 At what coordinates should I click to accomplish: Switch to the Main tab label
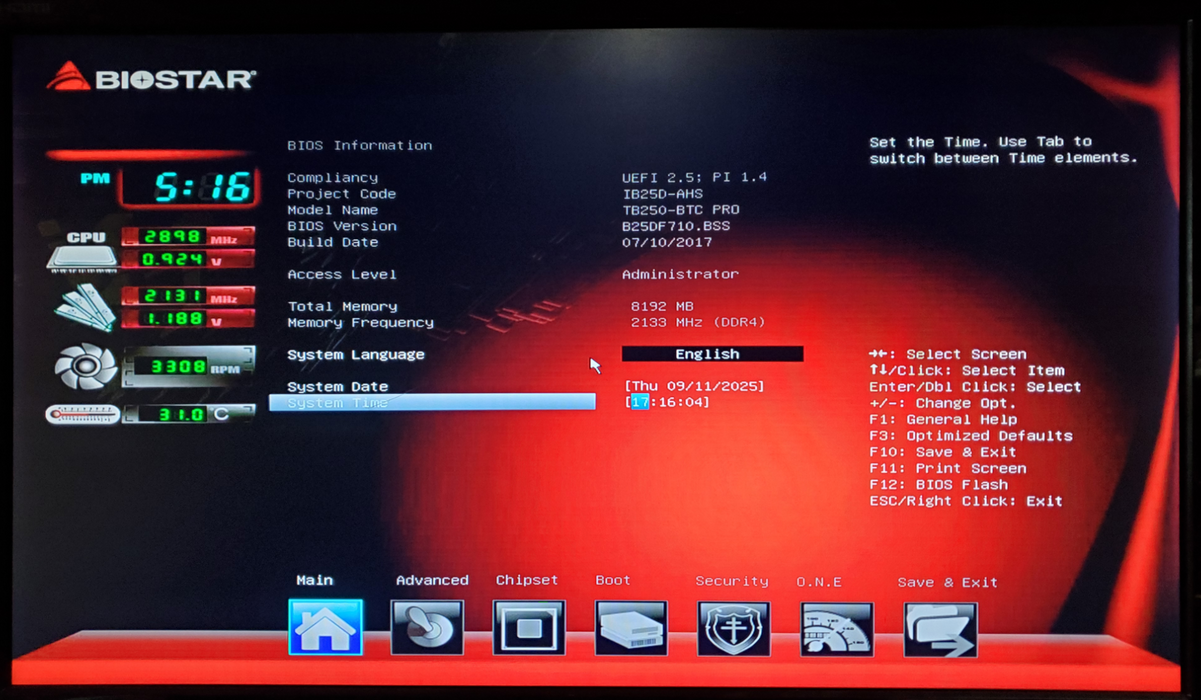click(x=315, y=580)
